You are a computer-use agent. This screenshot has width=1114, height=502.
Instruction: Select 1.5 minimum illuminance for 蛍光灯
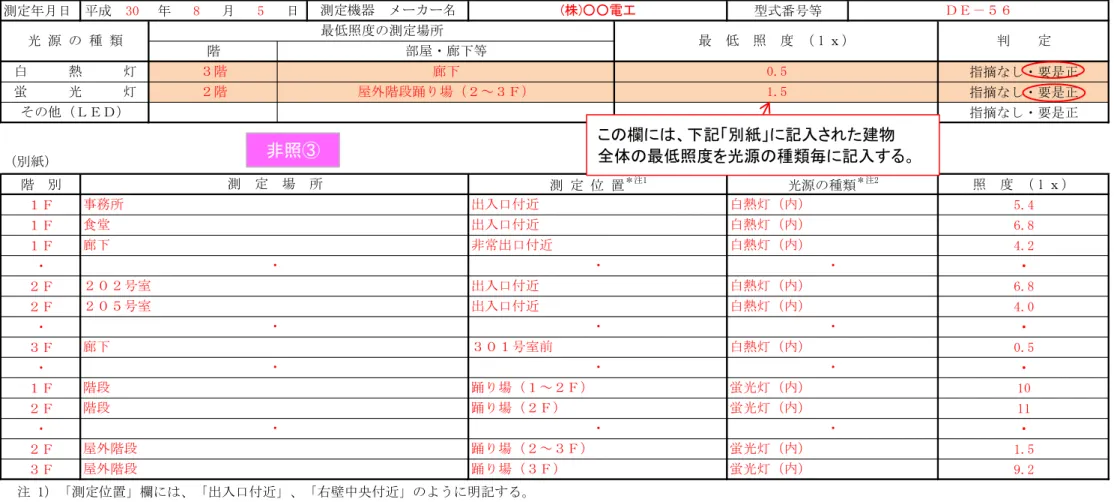pyautogui.click(x=776, y=92)
